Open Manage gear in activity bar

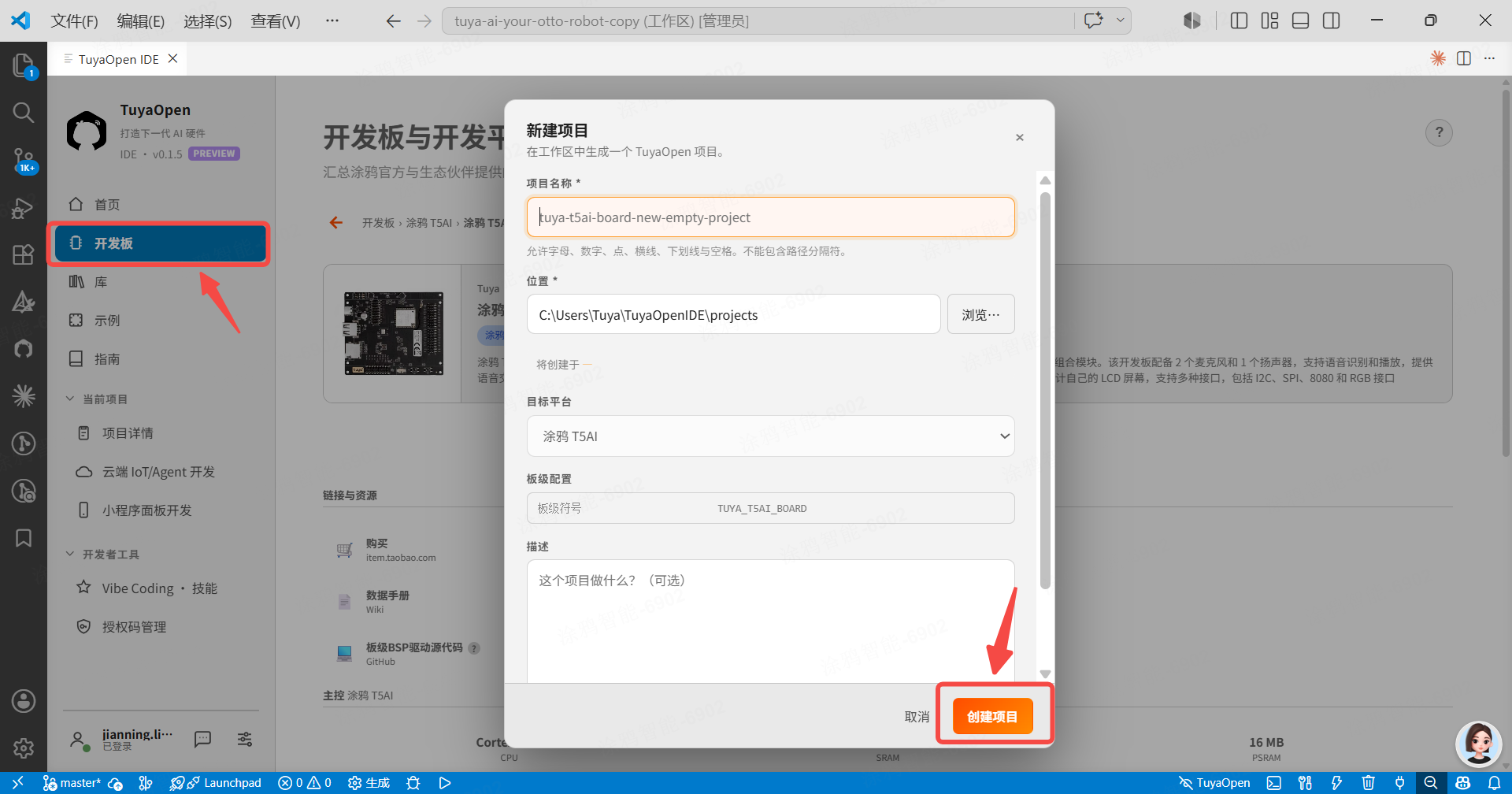24,748
